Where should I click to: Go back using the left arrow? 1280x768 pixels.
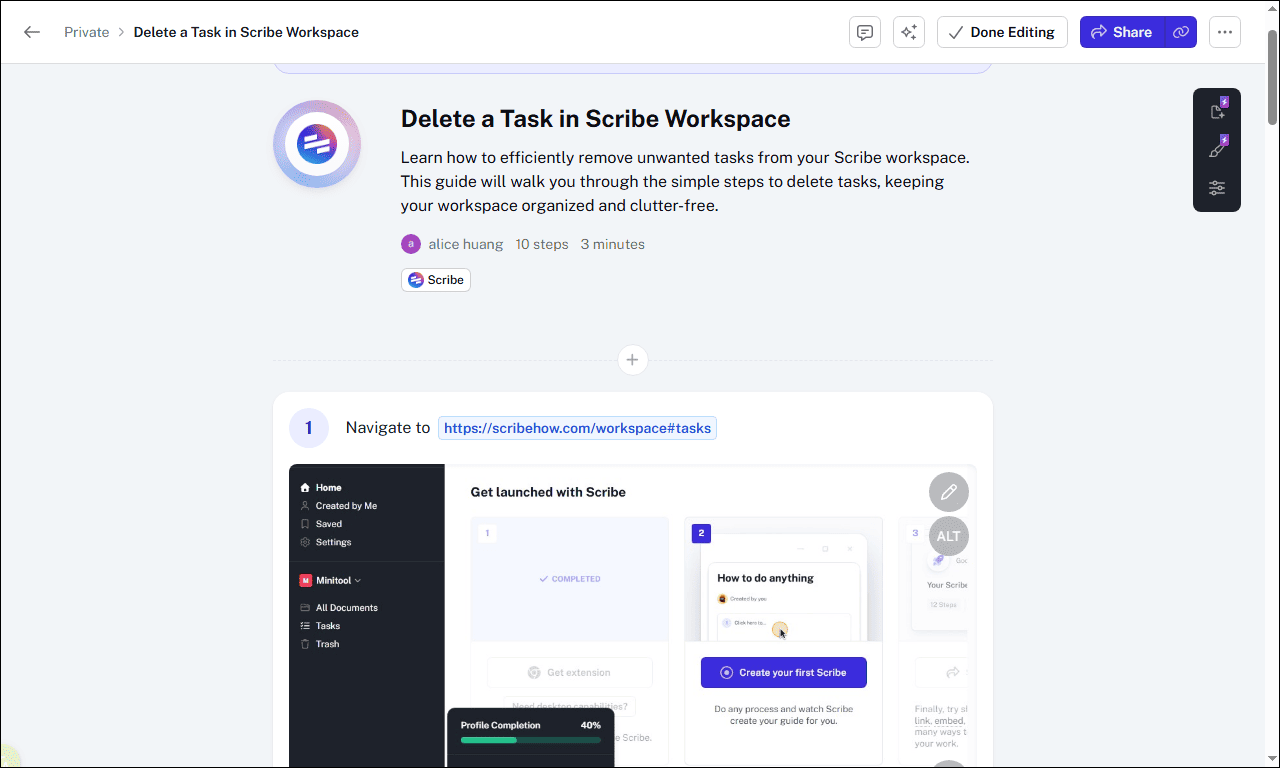(x=32, y=32)
